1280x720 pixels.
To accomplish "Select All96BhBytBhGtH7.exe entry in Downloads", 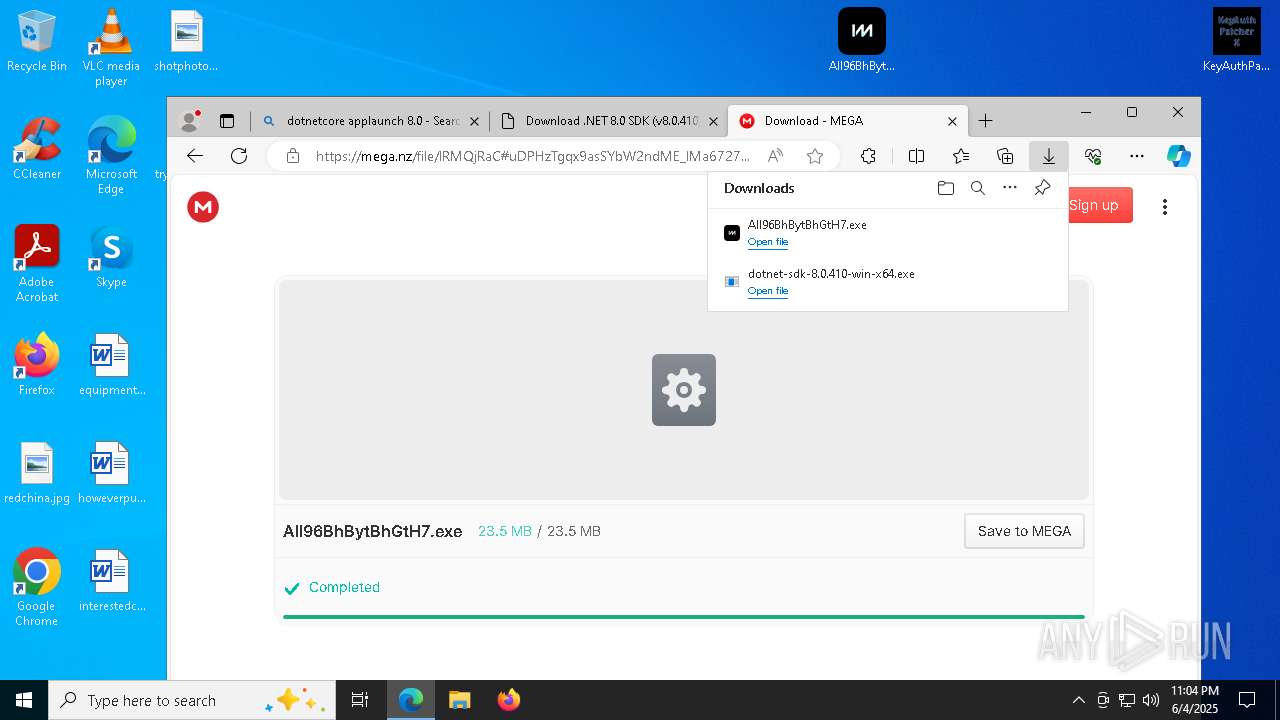I will click(x=888, y=233).
